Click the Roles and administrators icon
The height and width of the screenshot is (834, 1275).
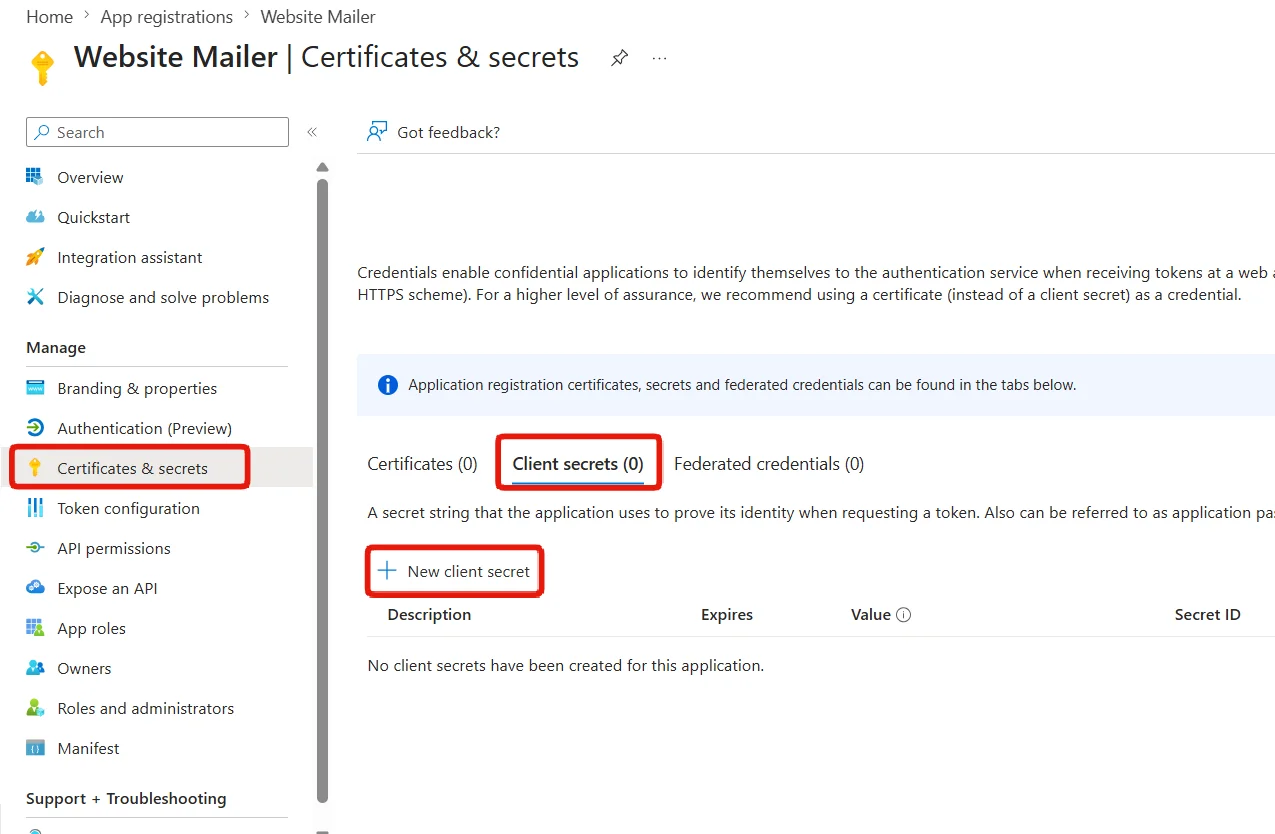(35, 708)
